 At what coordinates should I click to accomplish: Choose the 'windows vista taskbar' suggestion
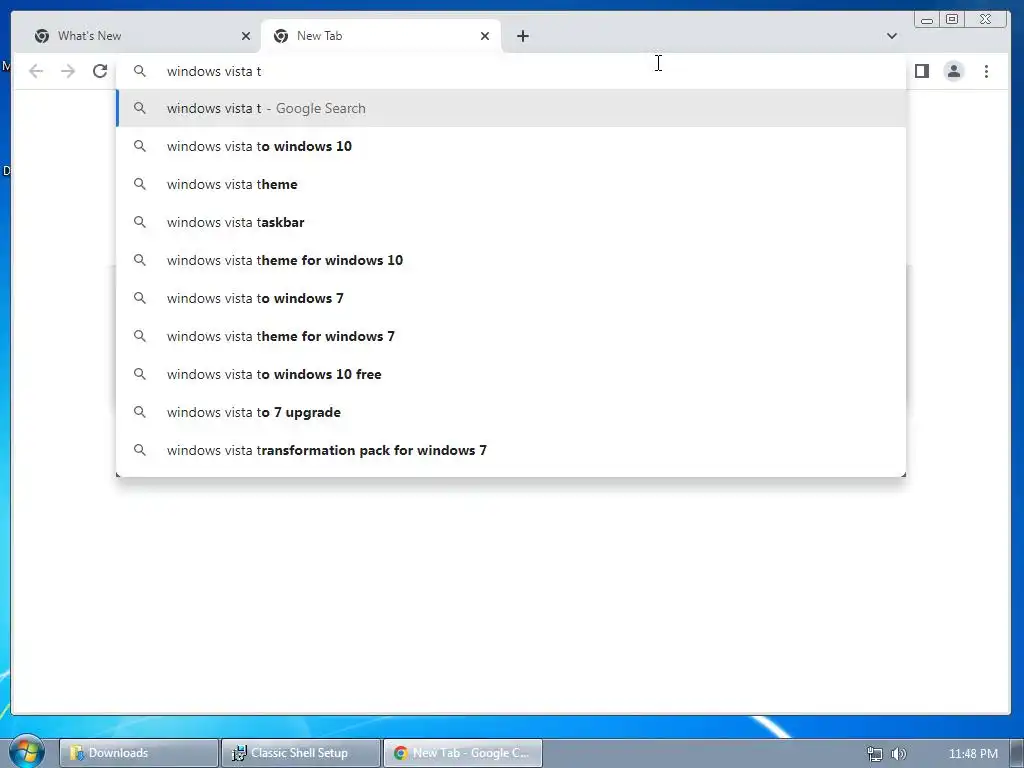coord(511,222)
